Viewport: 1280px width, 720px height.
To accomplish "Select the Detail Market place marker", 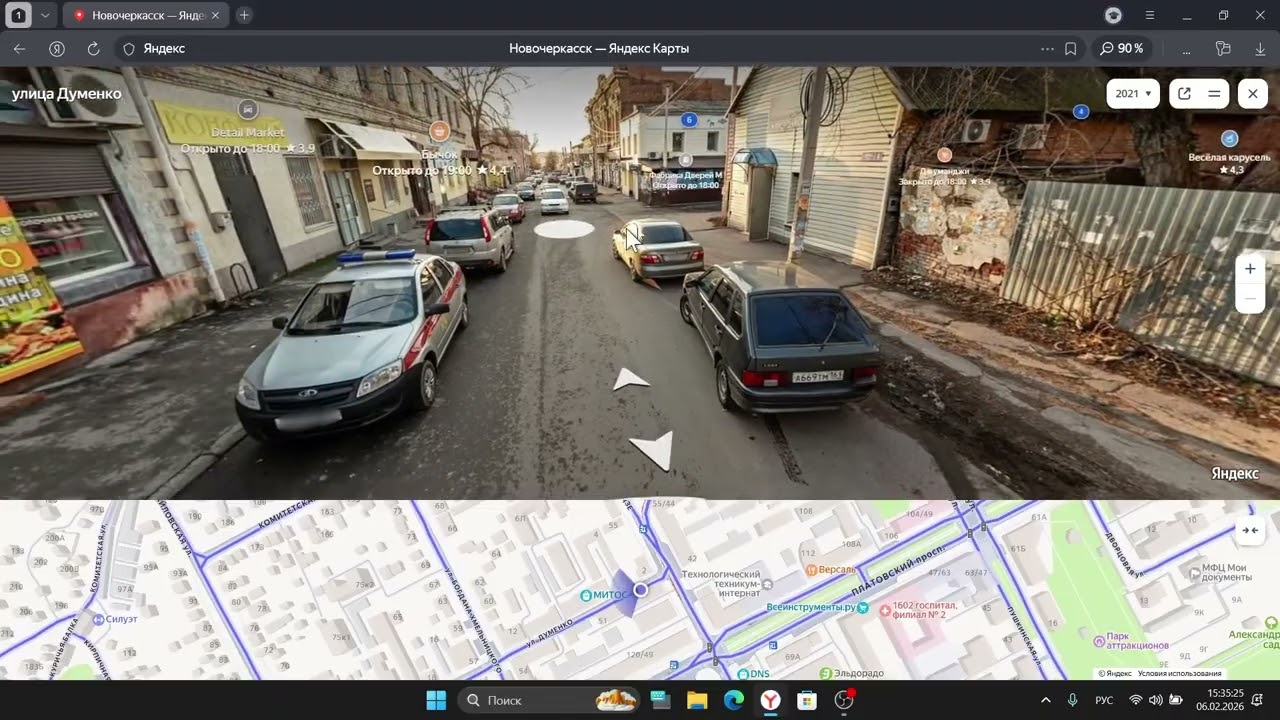I will click(248, 109).
